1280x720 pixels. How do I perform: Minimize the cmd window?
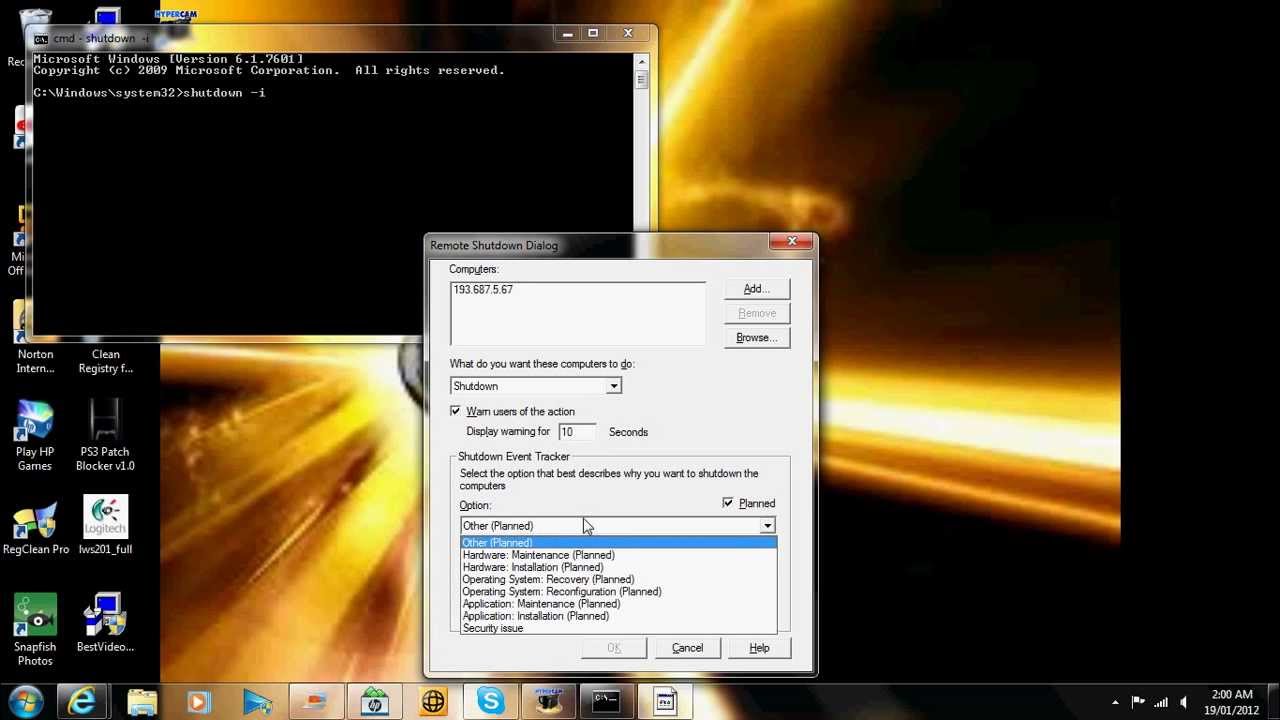pyautogui.click(x=567, y=34)
